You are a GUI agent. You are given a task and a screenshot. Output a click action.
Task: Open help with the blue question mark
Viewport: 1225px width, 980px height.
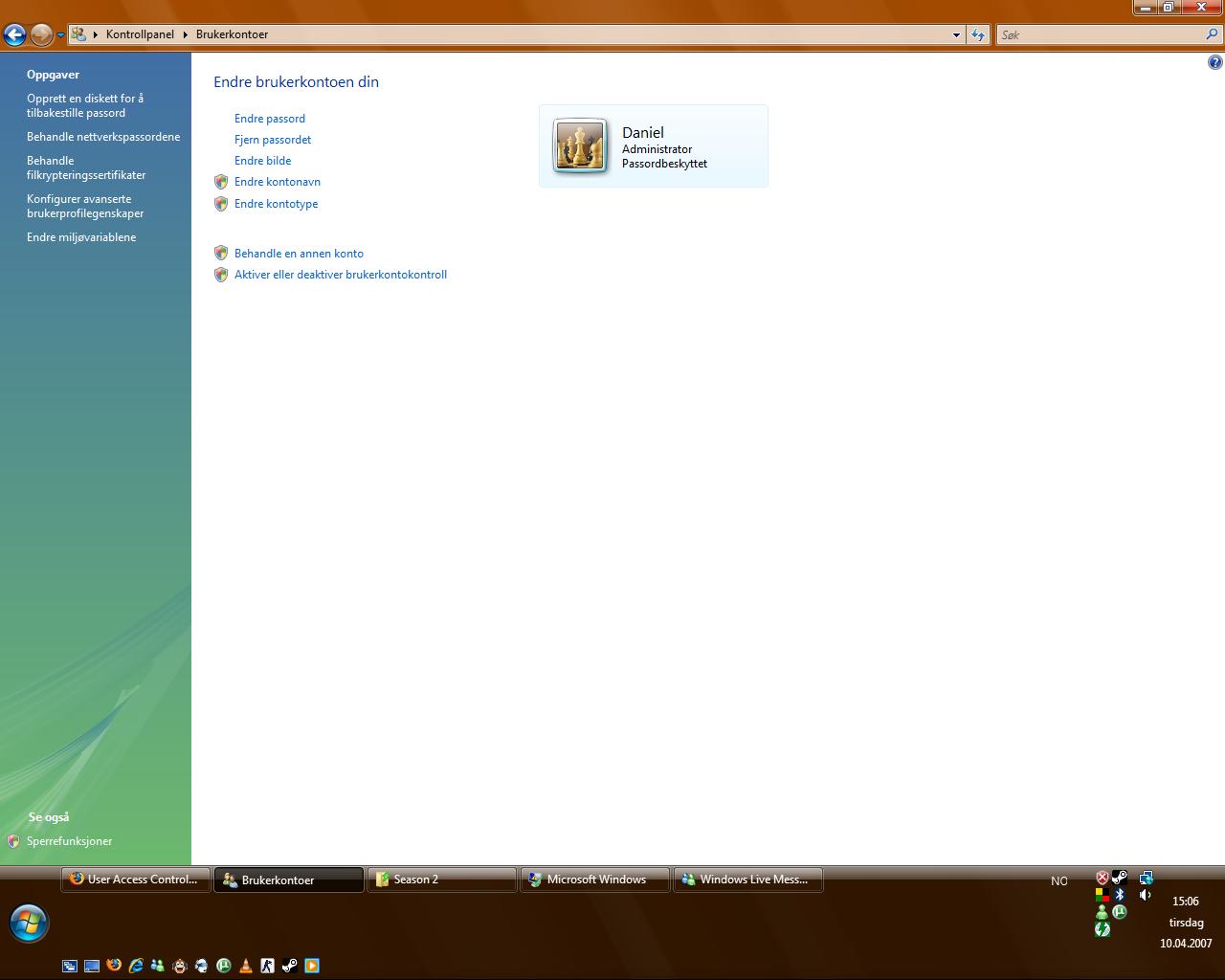[1215, 63]
